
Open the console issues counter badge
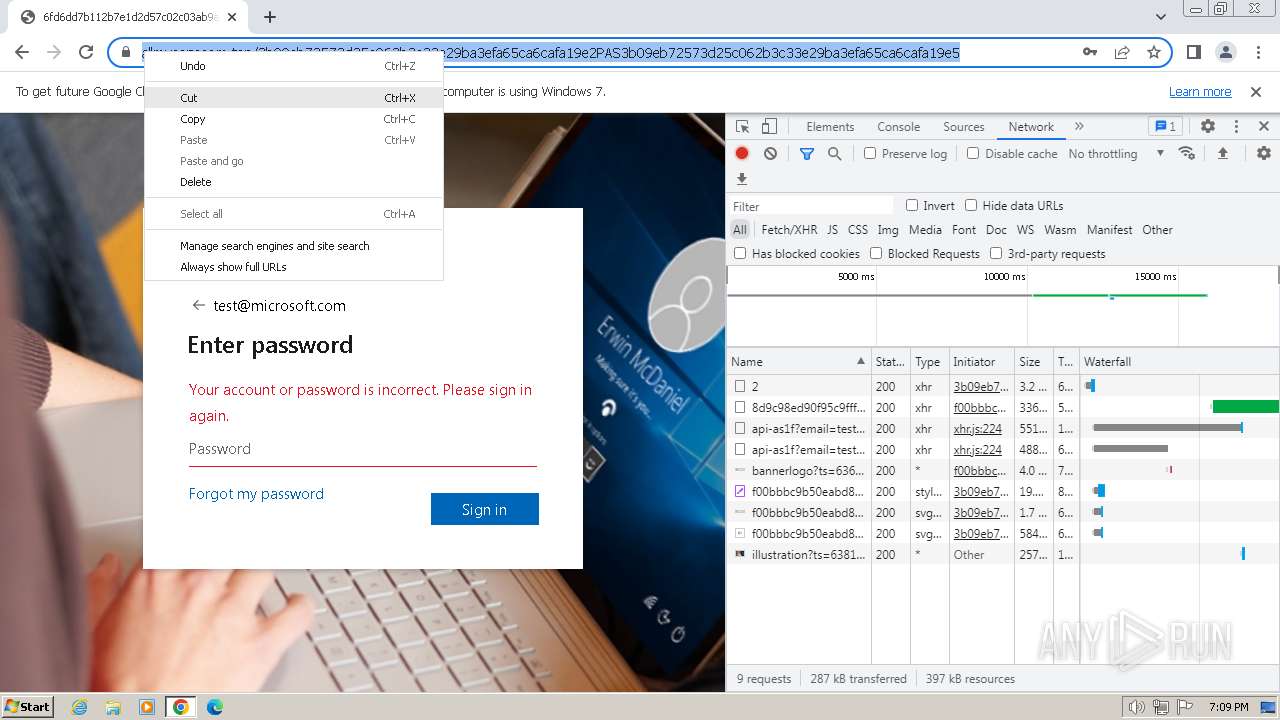(x=1165, y=126)
